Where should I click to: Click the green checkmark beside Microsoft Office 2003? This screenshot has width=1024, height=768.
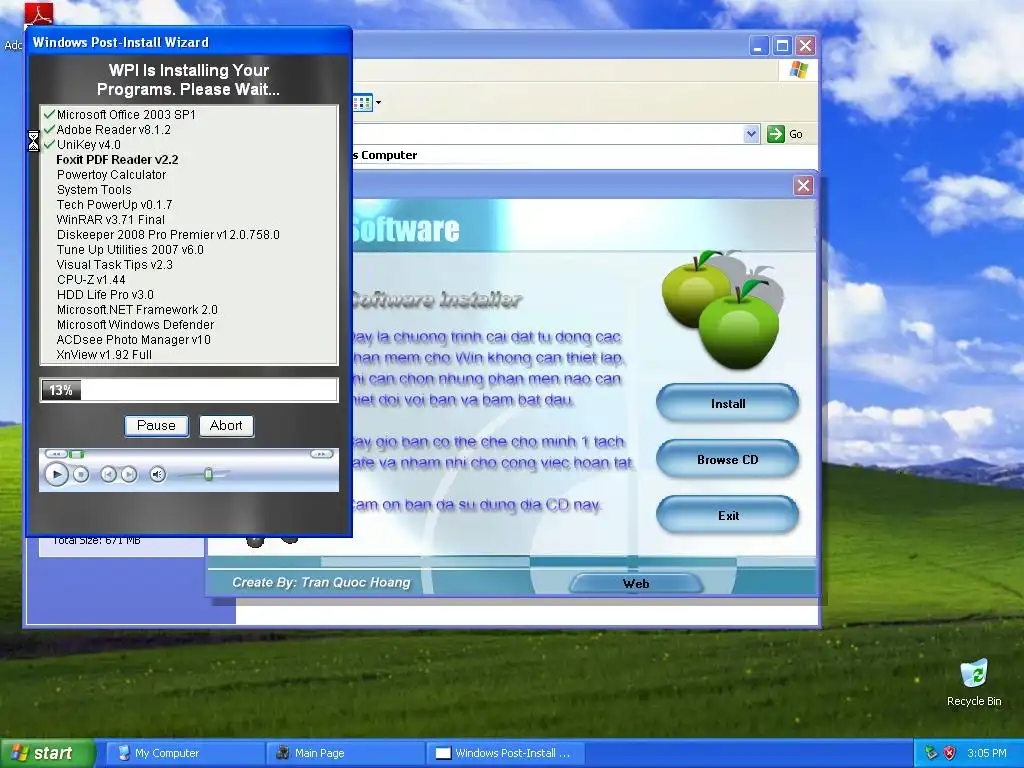(x=49, y=114)
